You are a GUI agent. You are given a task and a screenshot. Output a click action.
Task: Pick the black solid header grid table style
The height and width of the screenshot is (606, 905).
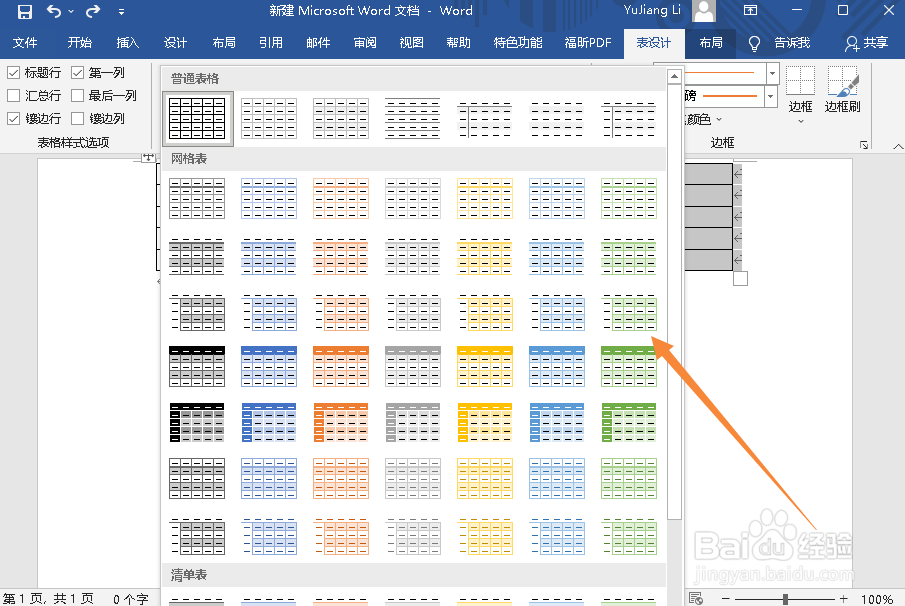197,366
